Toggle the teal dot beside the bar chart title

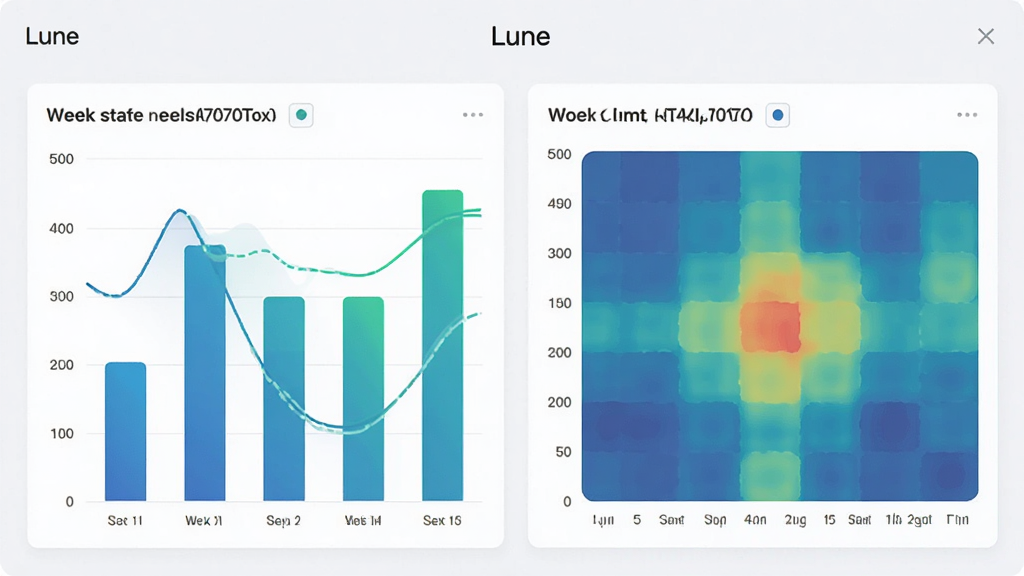coord(301,115)
